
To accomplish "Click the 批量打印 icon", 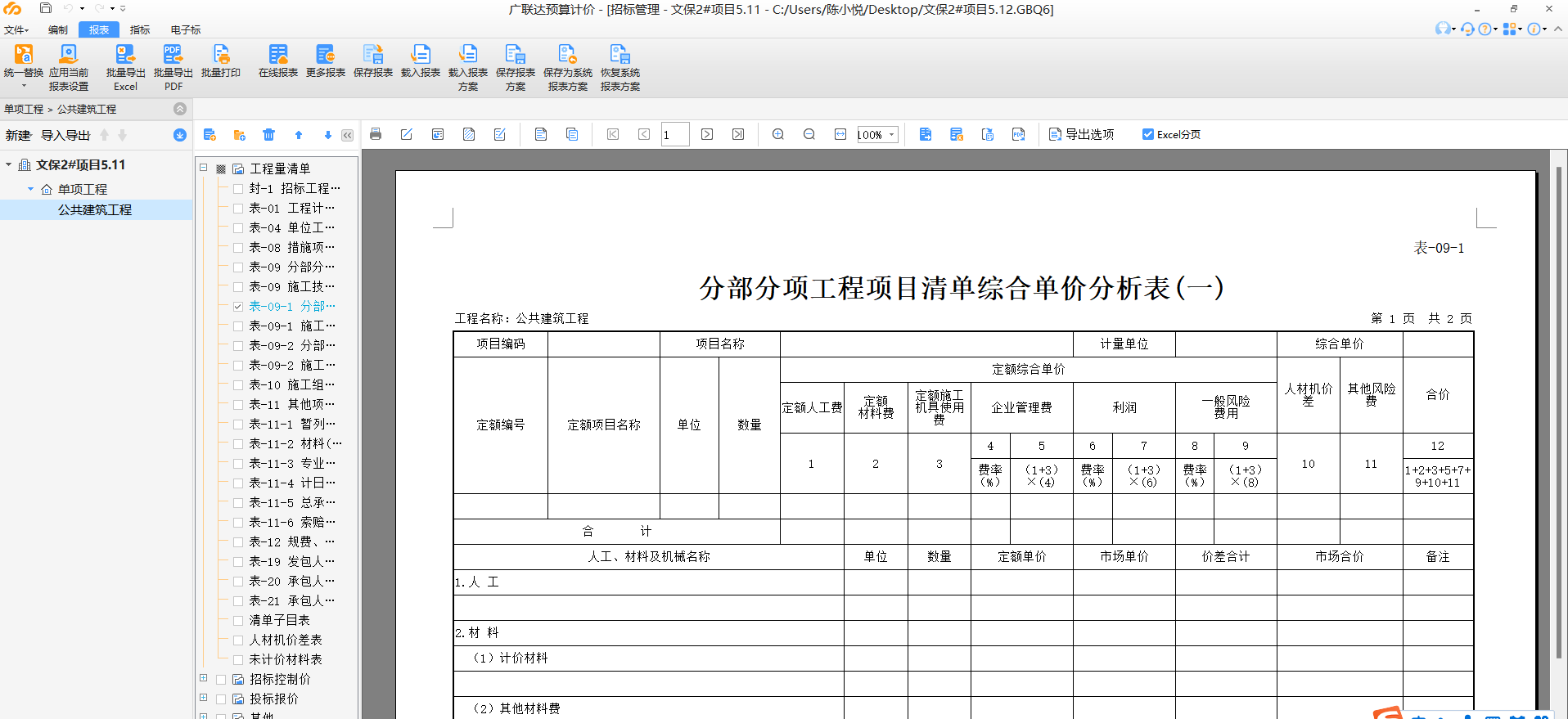I will point(221,55).
